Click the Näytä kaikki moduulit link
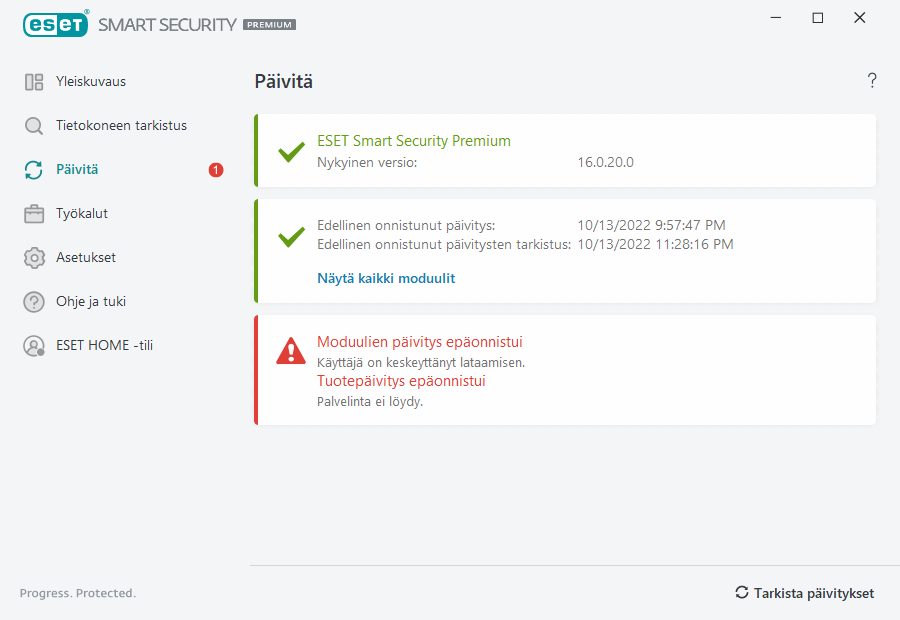 click(386, 279)
